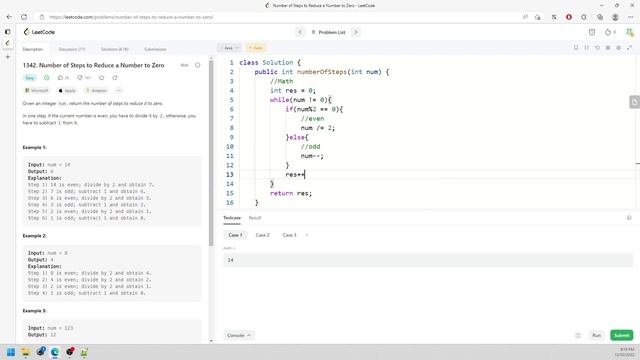Open the browser profile icon

point(615,17)
